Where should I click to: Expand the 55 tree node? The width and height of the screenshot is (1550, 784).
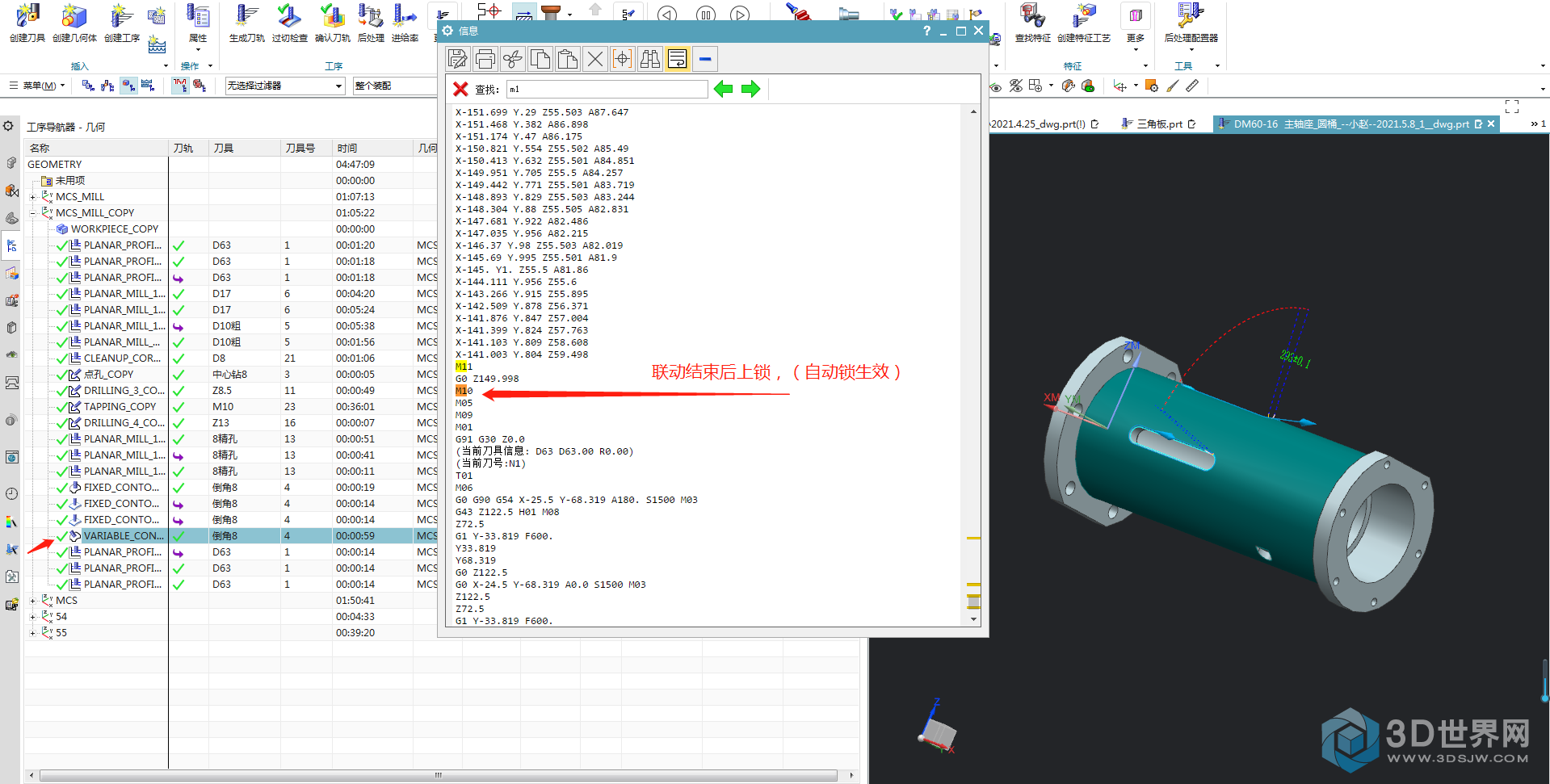tap(33, 633)
